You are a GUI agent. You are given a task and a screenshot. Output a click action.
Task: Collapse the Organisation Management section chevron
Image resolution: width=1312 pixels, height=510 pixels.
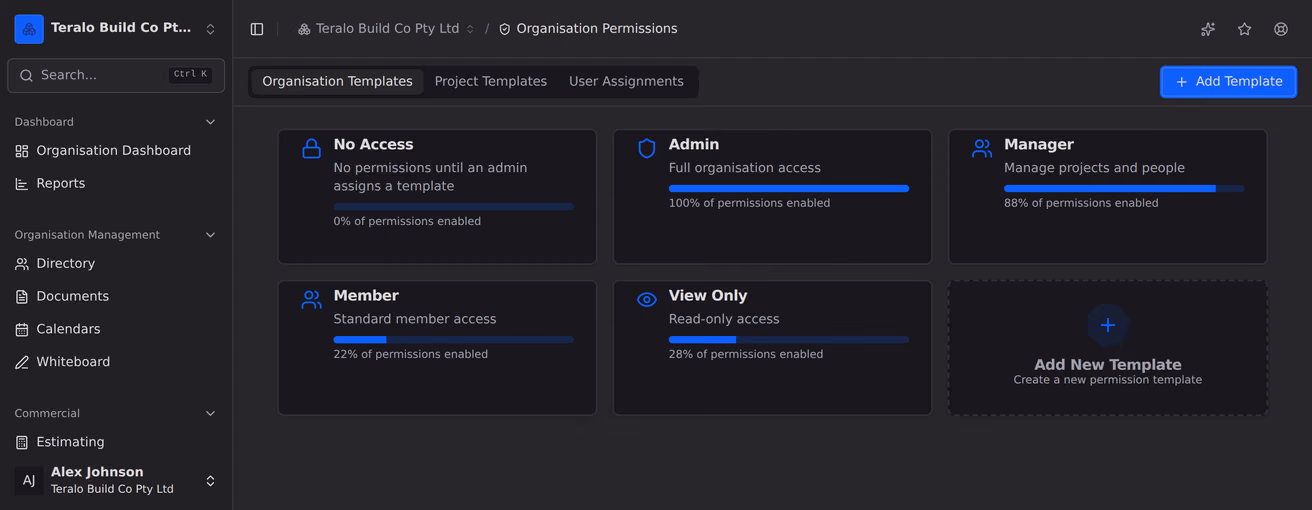pos(210,235)
